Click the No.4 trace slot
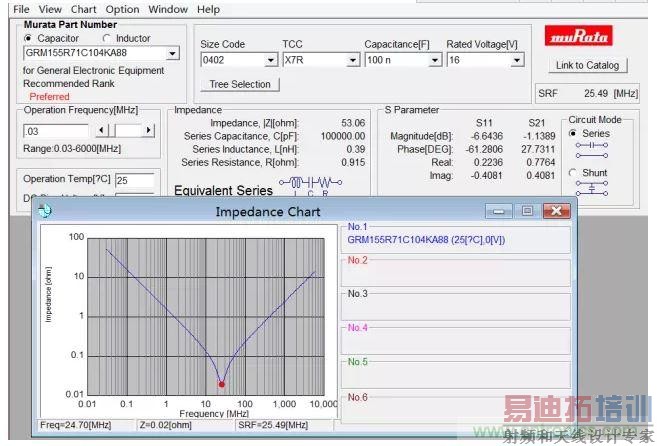 click(x=456, y=341)
